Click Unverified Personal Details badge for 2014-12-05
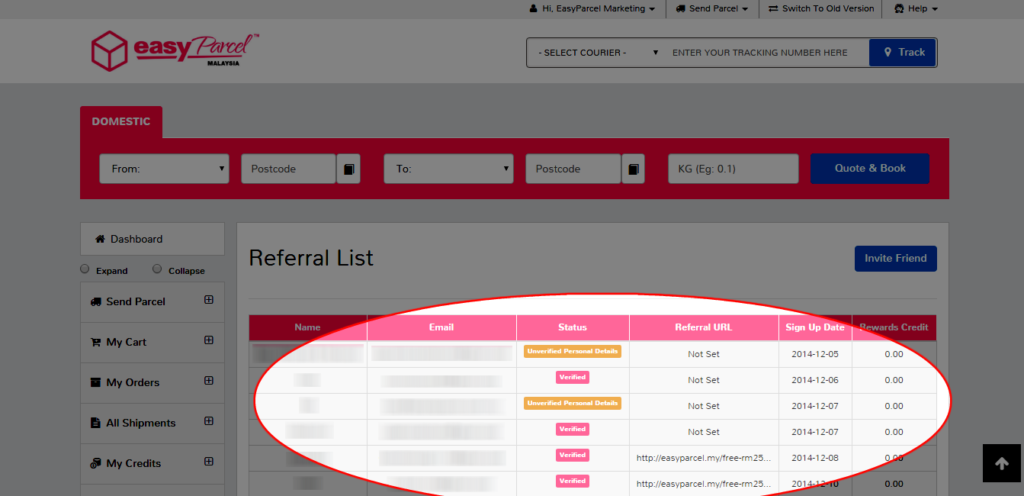Viewport: 1024px width, 496px height. [x=572, y=350]
